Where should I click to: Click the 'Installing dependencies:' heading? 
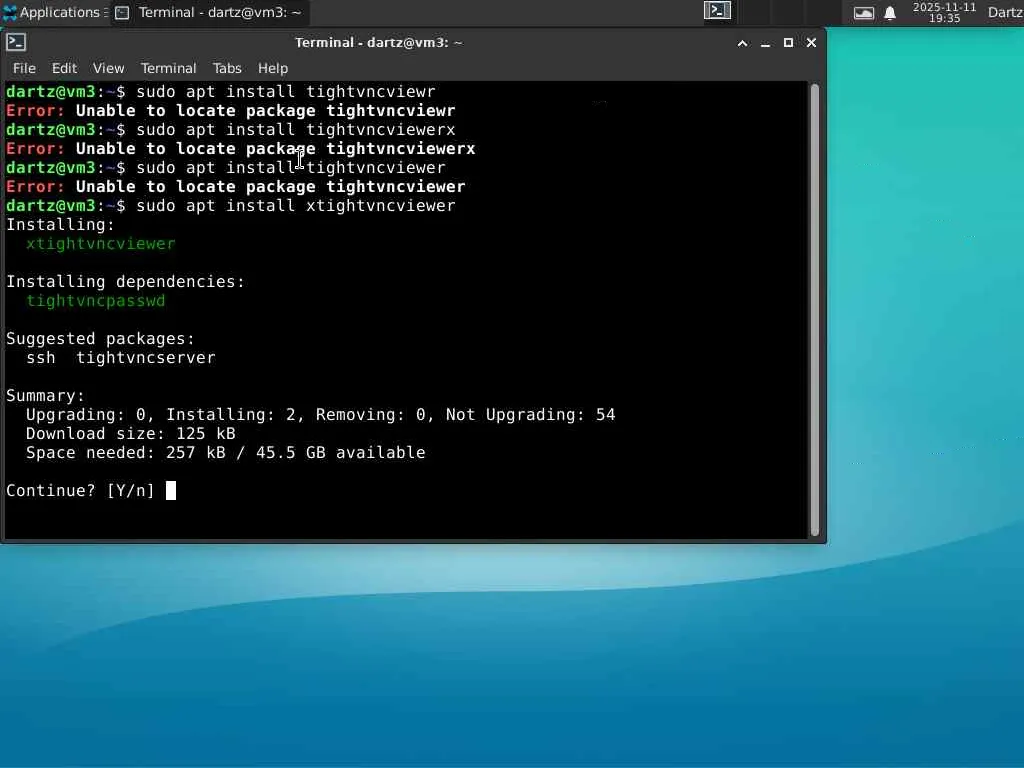125,281
